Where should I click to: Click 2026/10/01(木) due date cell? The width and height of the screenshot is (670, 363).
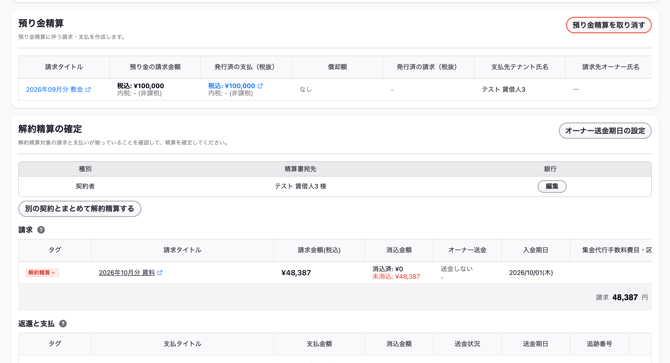click(x=531, y=272)
